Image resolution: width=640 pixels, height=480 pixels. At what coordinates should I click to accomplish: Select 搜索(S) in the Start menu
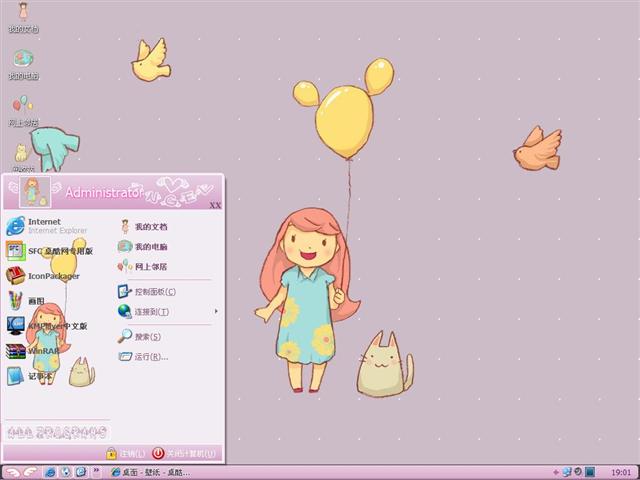point(147,337)
